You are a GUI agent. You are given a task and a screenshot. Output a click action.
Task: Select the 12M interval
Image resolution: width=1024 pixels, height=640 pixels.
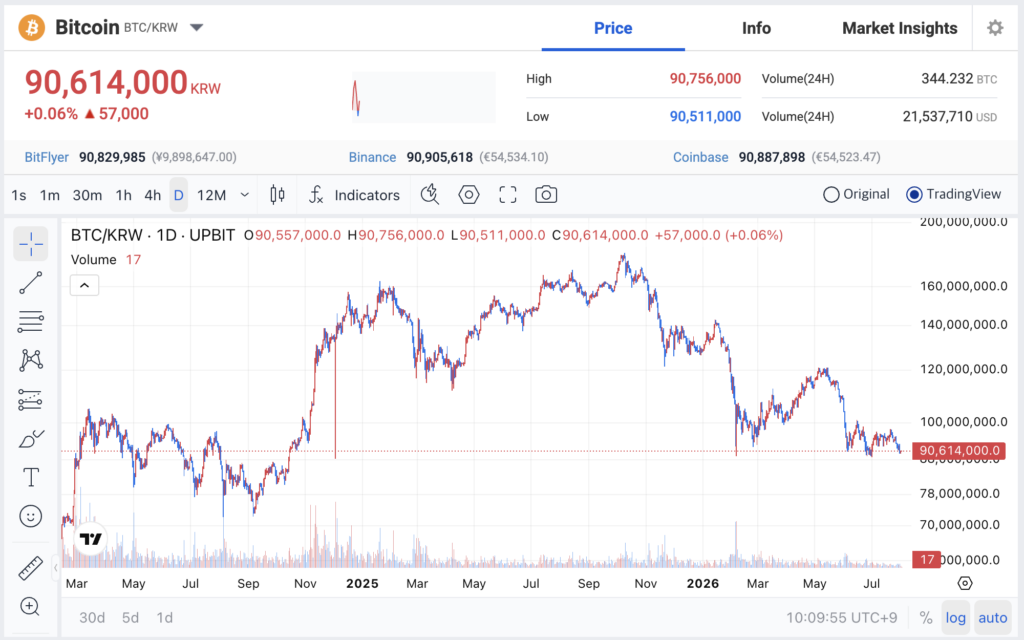tap(212, 195)
